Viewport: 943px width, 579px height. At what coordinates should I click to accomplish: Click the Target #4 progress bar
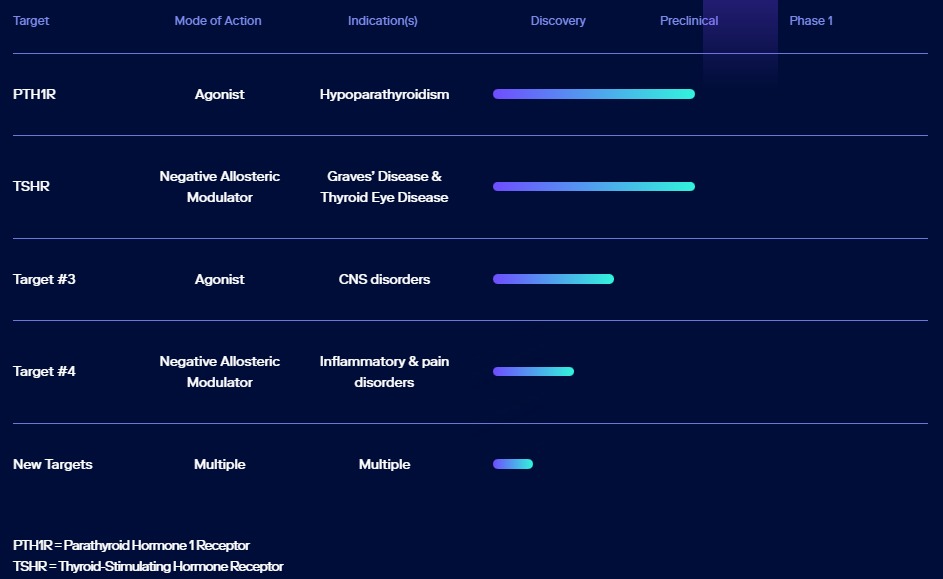533,372
